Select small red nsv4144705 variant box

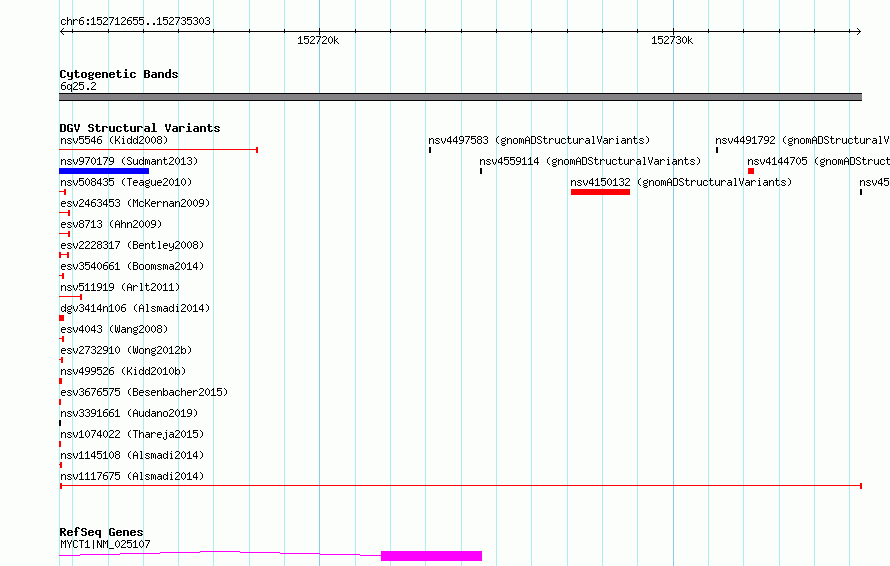pyautogui.click(x=751, y=171)
